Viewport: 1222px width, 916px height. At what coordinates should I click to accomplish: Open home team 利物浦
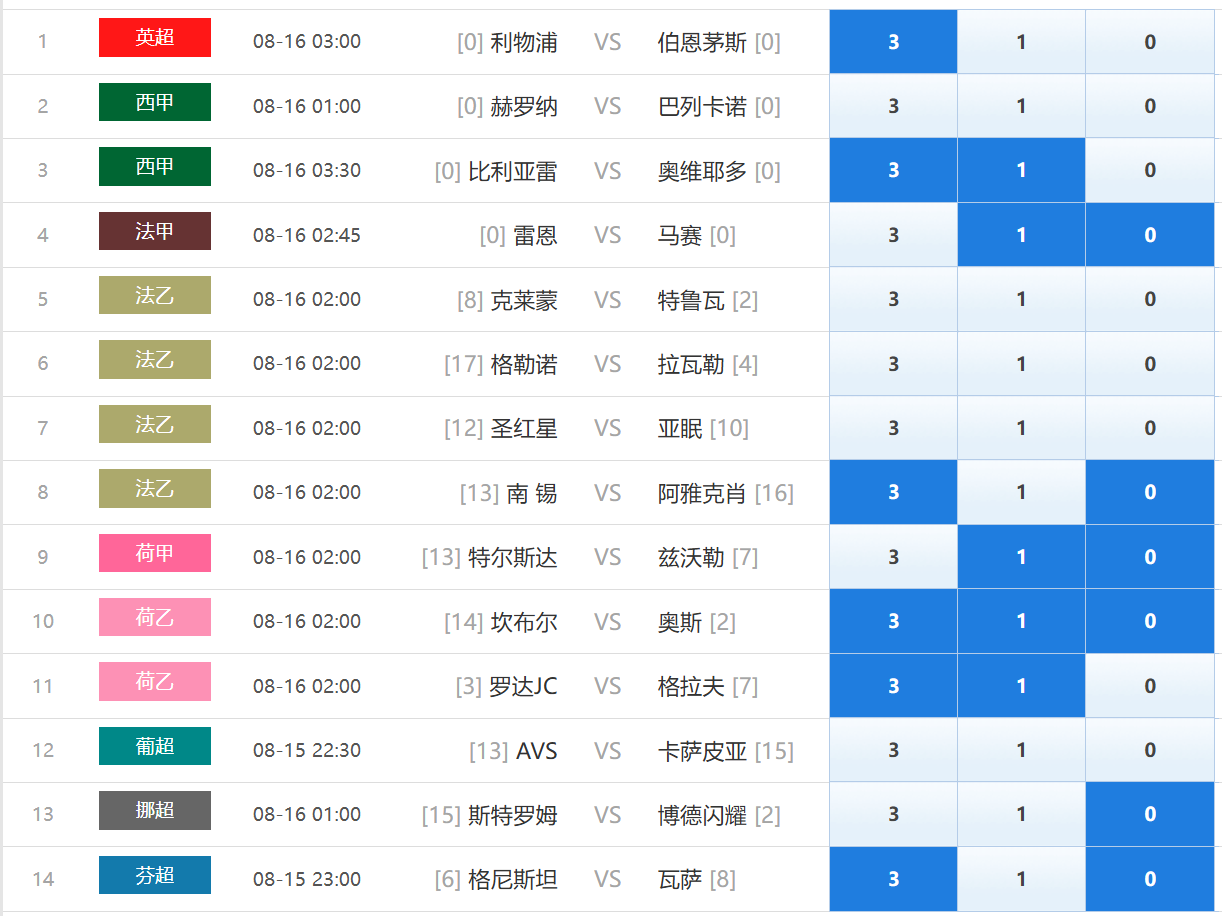pyautogui.click(x=524, y=42)
